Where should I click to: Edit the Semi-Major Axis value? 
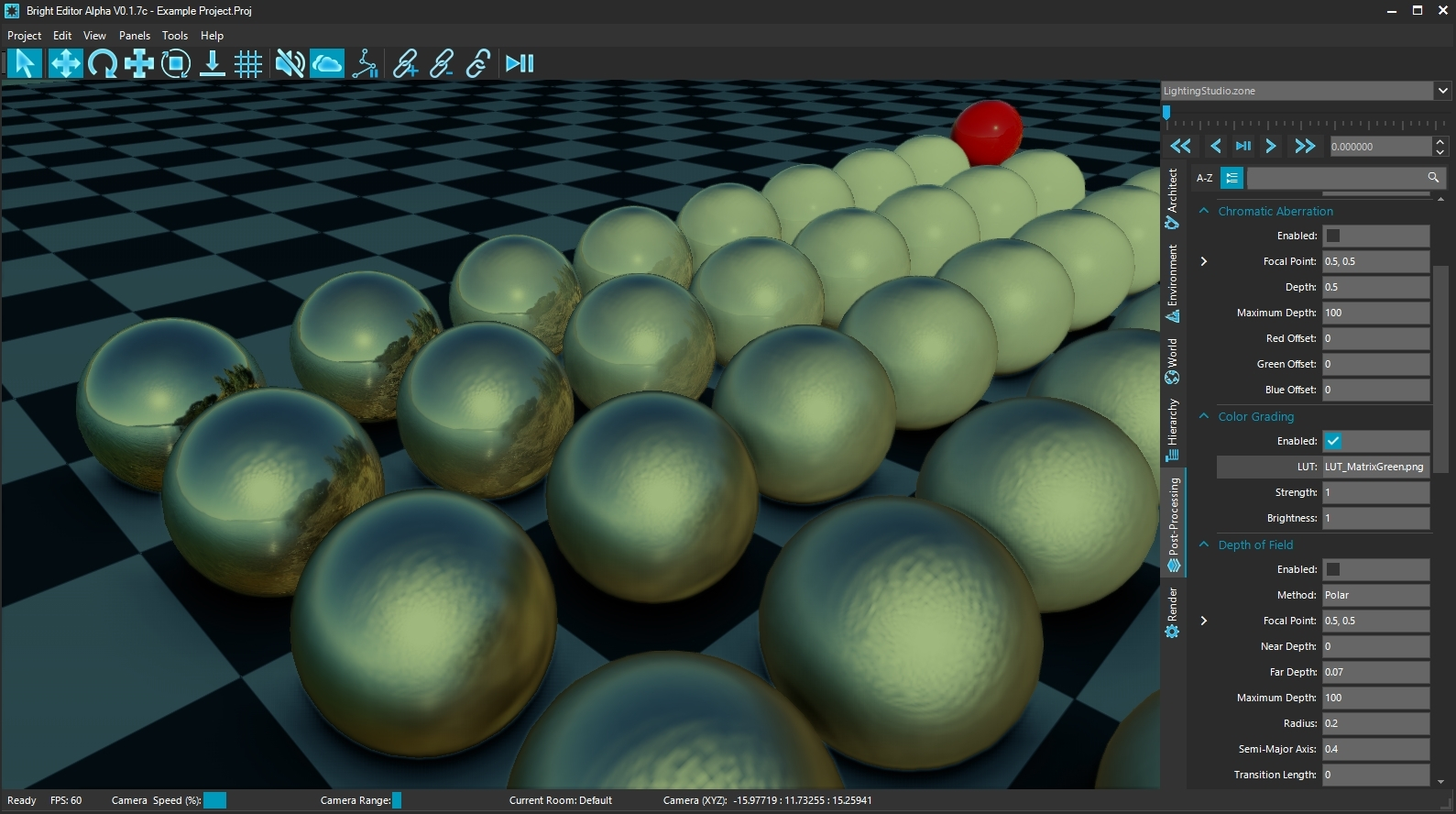pos(1375,749)
